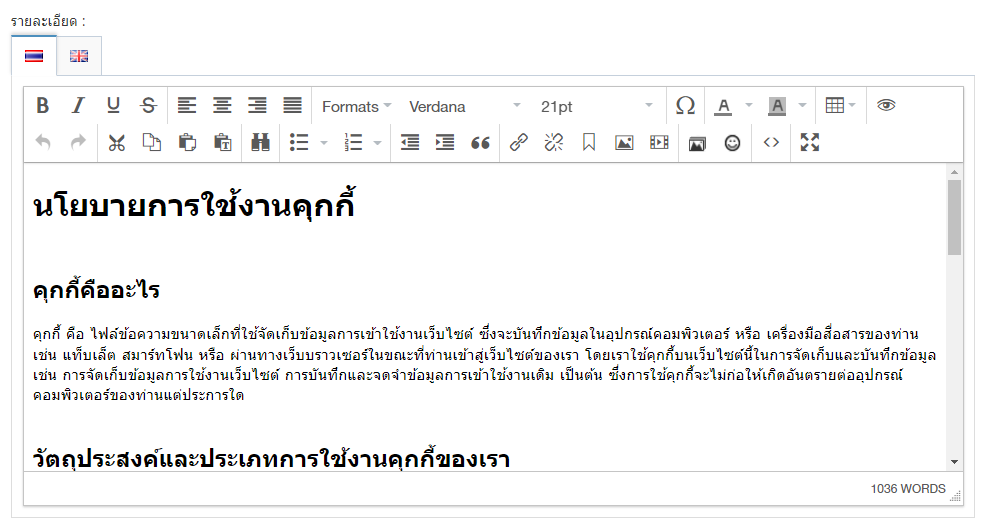Place cursor in cookie description paragraph
Screen dimensions: 984x525
tap(484, 364)
